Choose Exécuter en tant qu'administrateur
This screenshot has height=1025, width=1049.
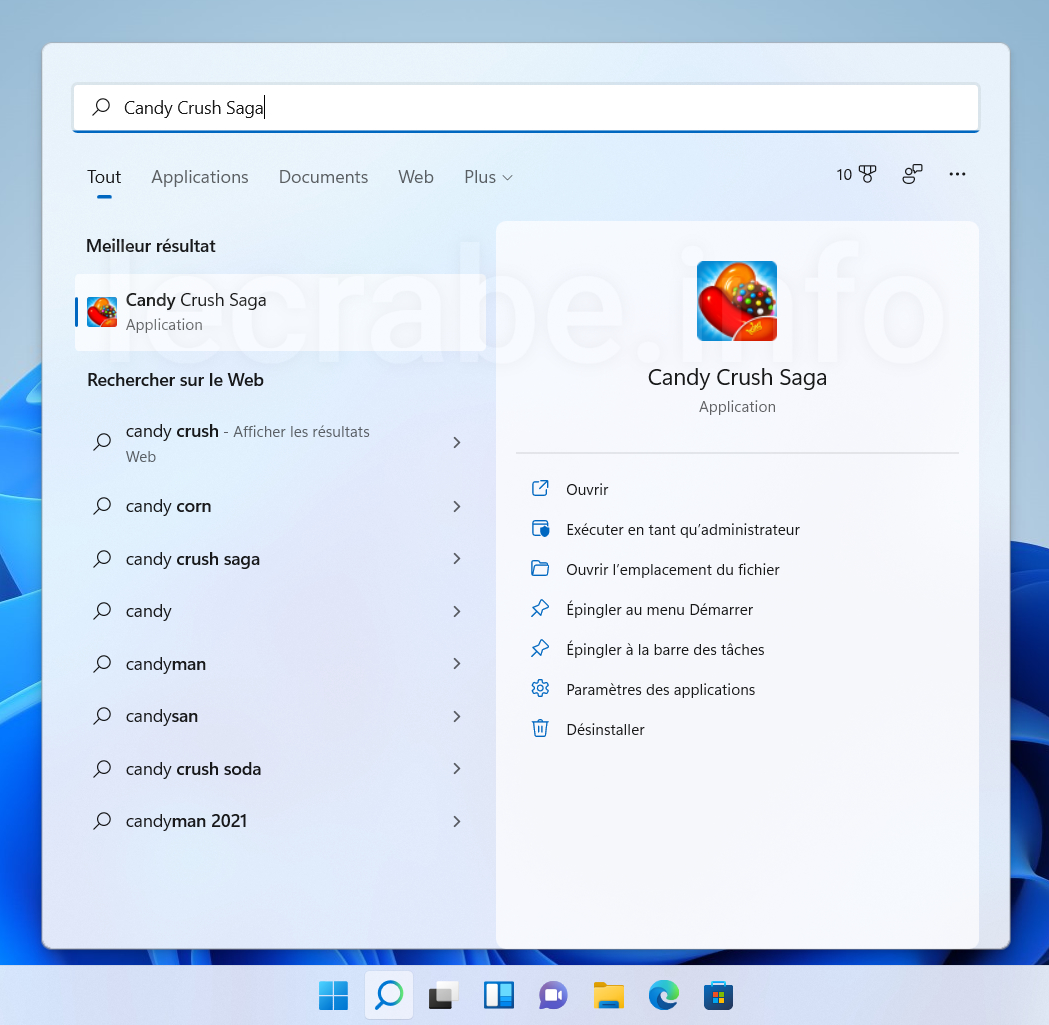tap(682, 530)
